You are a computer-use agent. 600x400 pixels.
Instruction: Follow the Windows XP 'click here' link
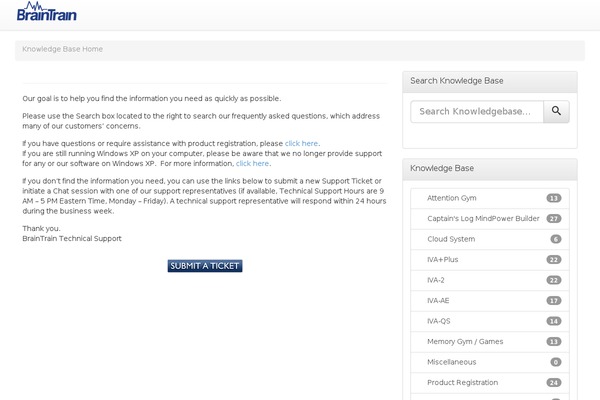252,163
